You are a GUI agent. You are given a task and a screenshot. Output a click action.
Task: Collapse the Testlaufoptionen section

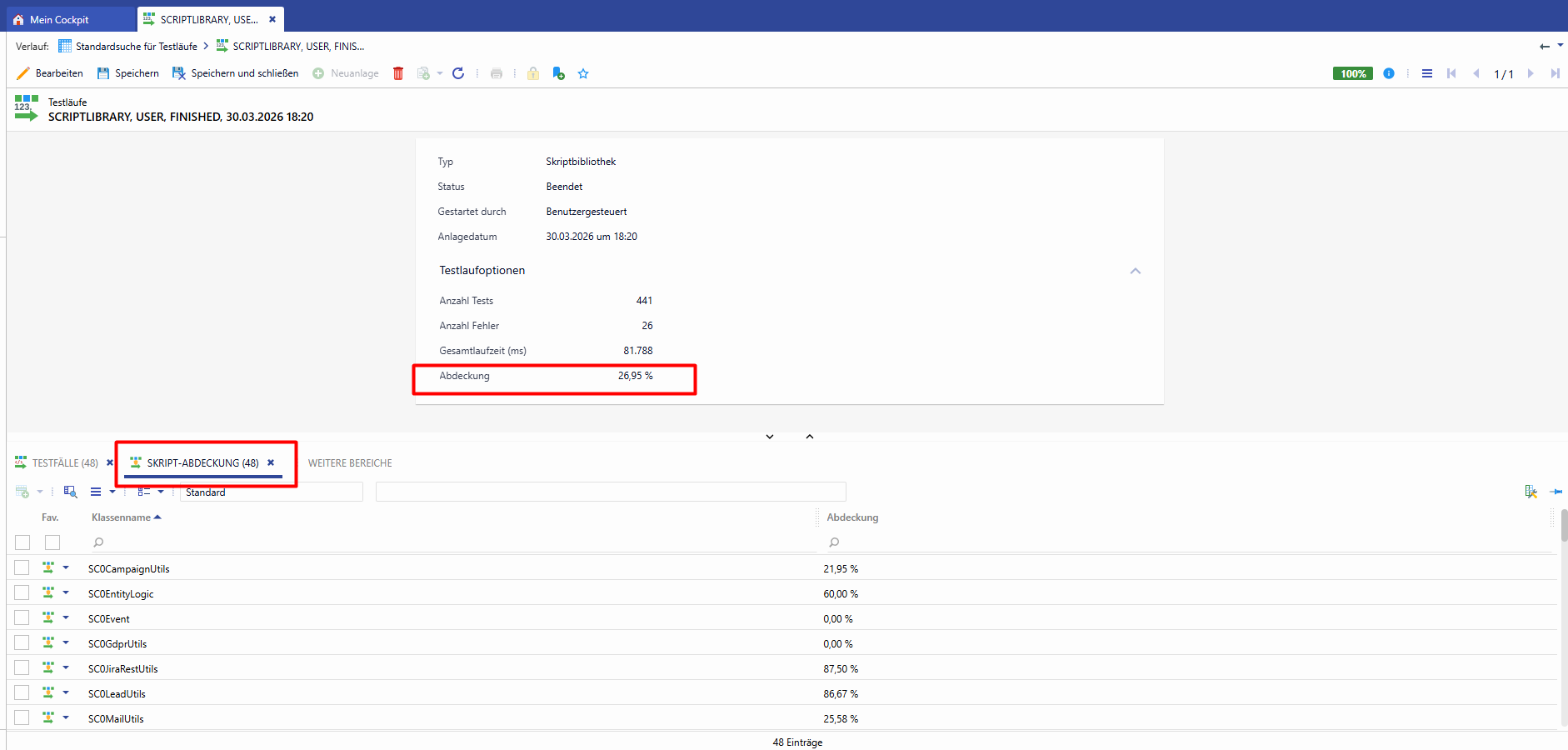1135,271
